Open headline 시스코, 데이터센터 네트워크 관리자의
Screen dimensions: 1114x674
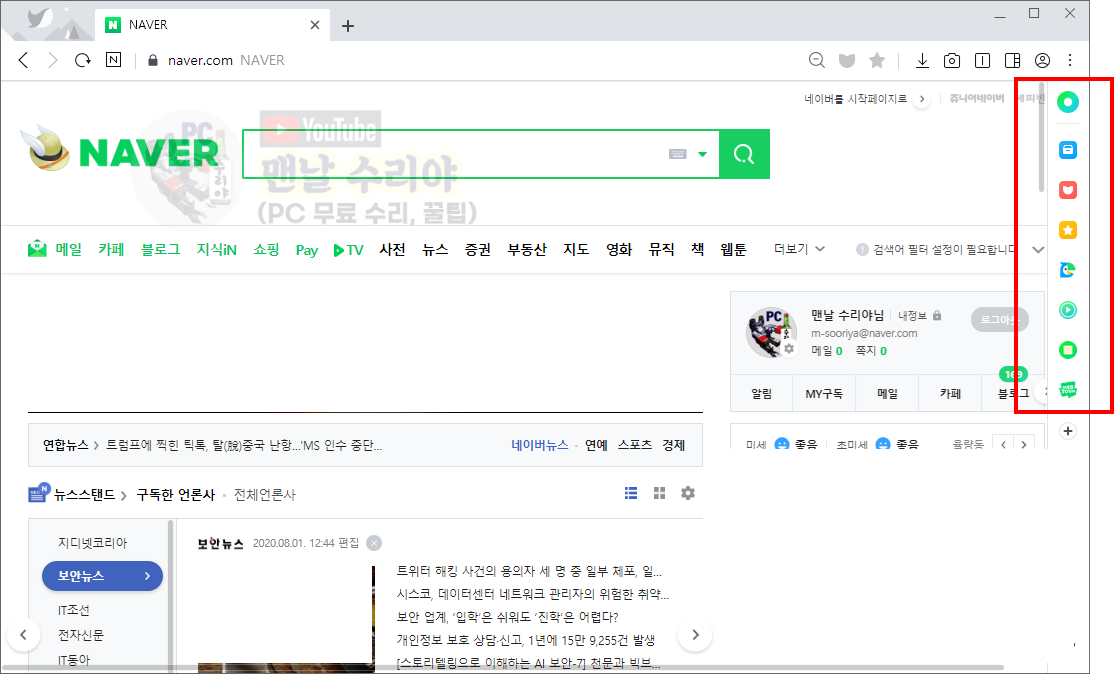[533, 594]
